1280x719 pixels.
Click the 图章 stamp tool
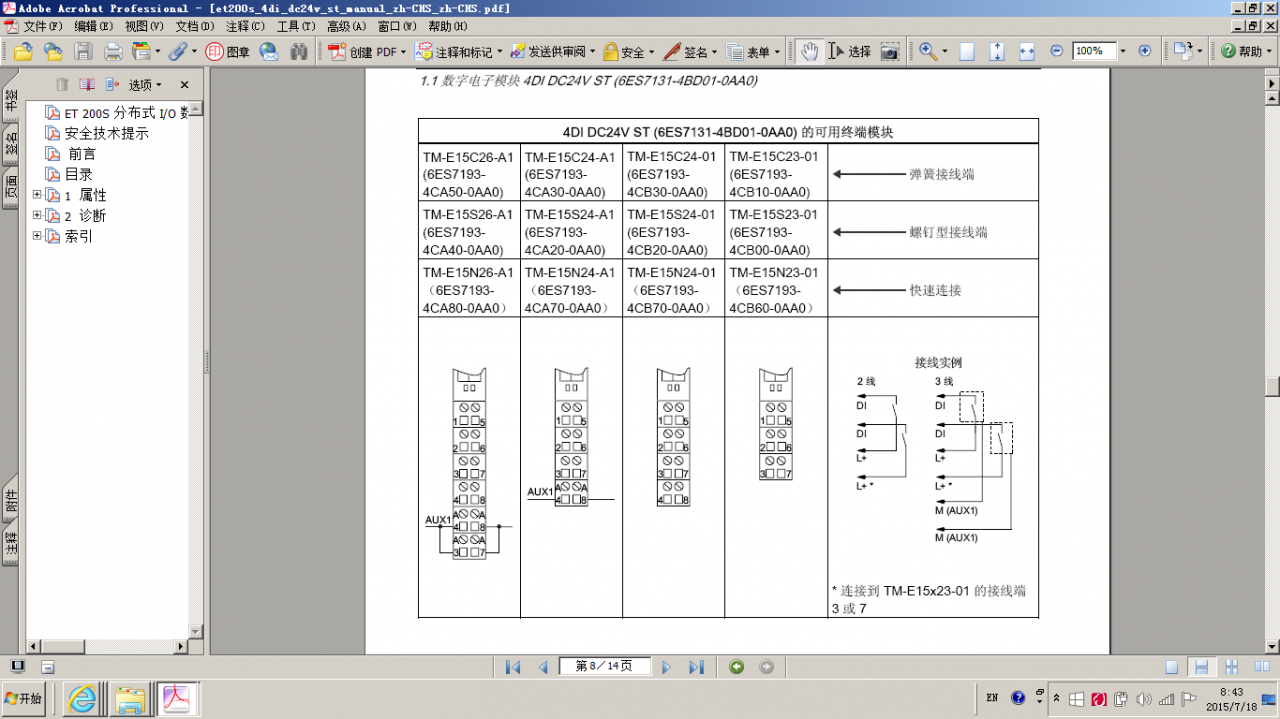227,51
